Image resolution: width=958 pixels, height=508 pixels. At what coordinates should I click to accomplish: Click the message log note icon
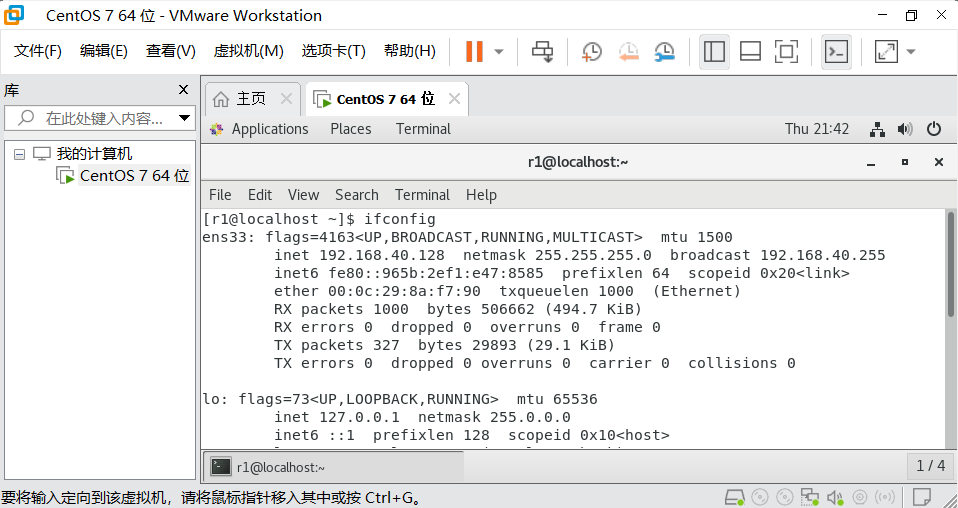(x=922, y=497)
